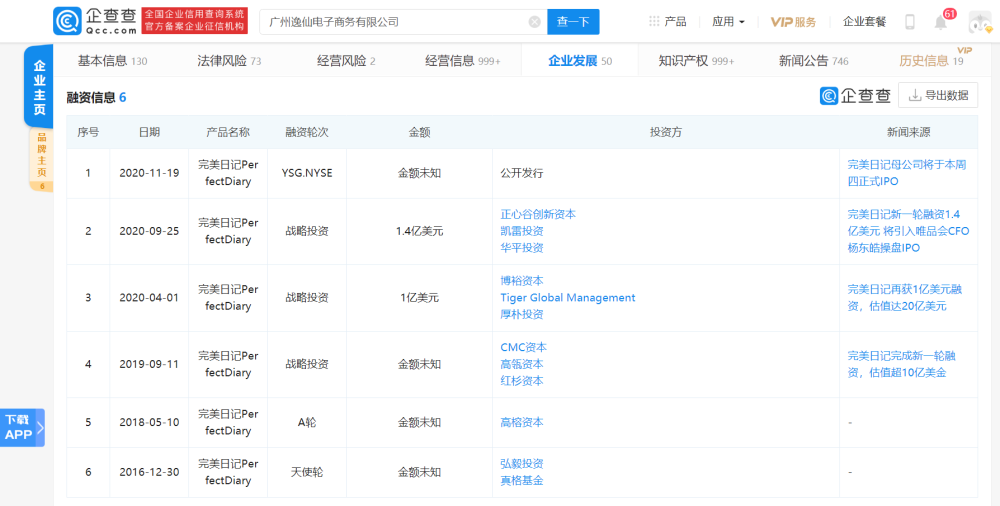Image resolution: width=1000 pixels, height=506 pixels.
Task: Click the 产品 menu label
Action: (x=675, y=22)
